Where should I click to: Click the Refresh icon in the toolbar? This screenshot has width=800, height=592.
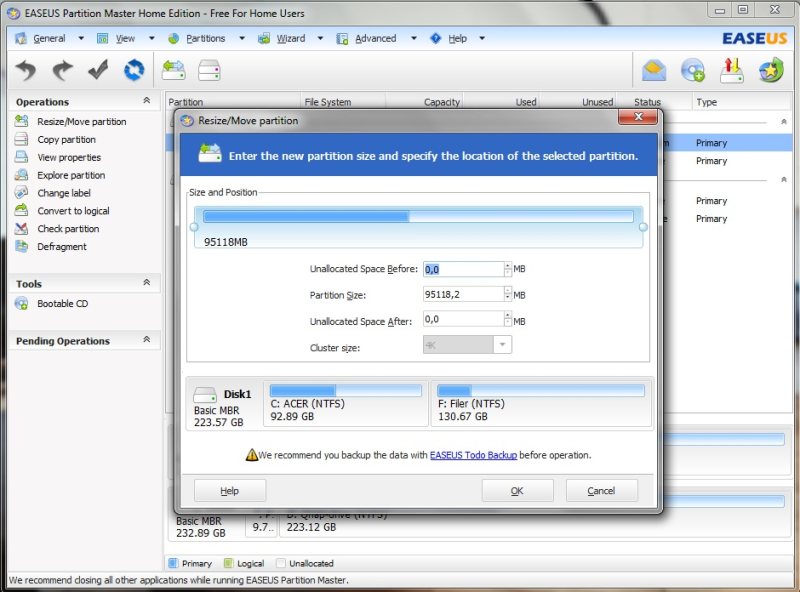(x=133, y=70)
